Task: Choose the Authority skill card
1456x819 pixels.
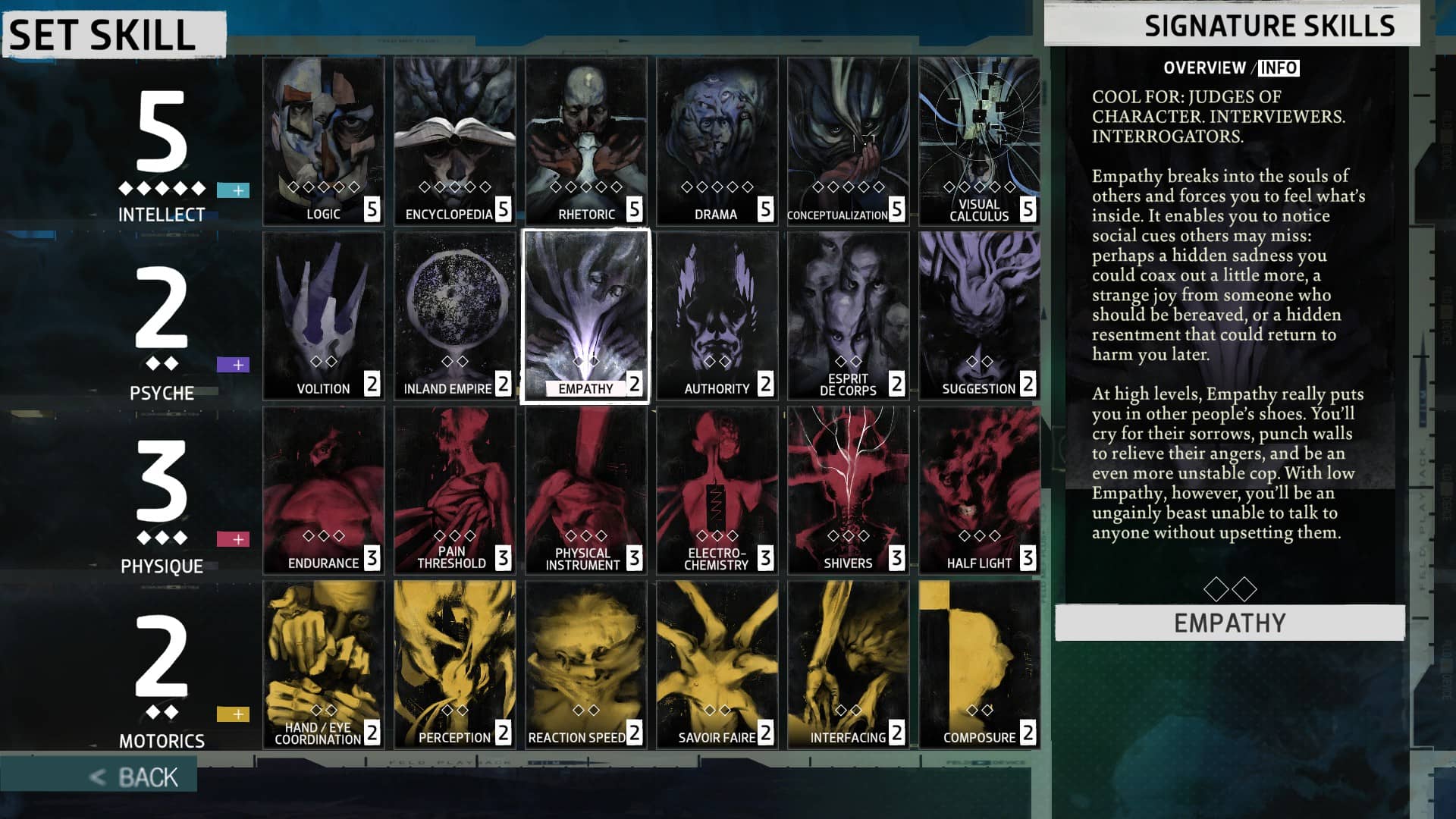Action: [x=717, y=315]
